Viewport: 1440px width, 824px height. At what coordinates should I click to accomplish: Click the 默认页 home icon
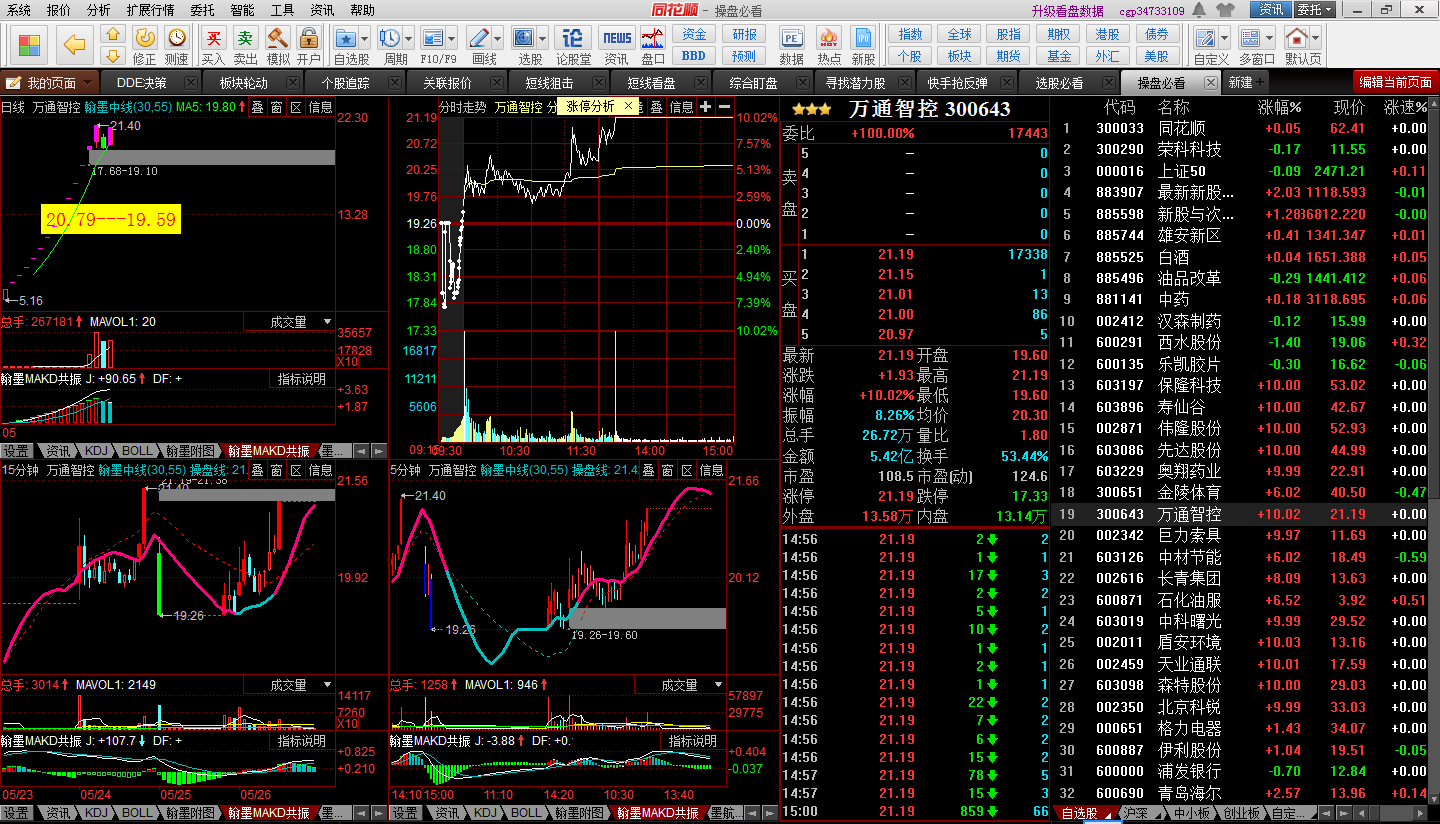tap(1296, 38)
